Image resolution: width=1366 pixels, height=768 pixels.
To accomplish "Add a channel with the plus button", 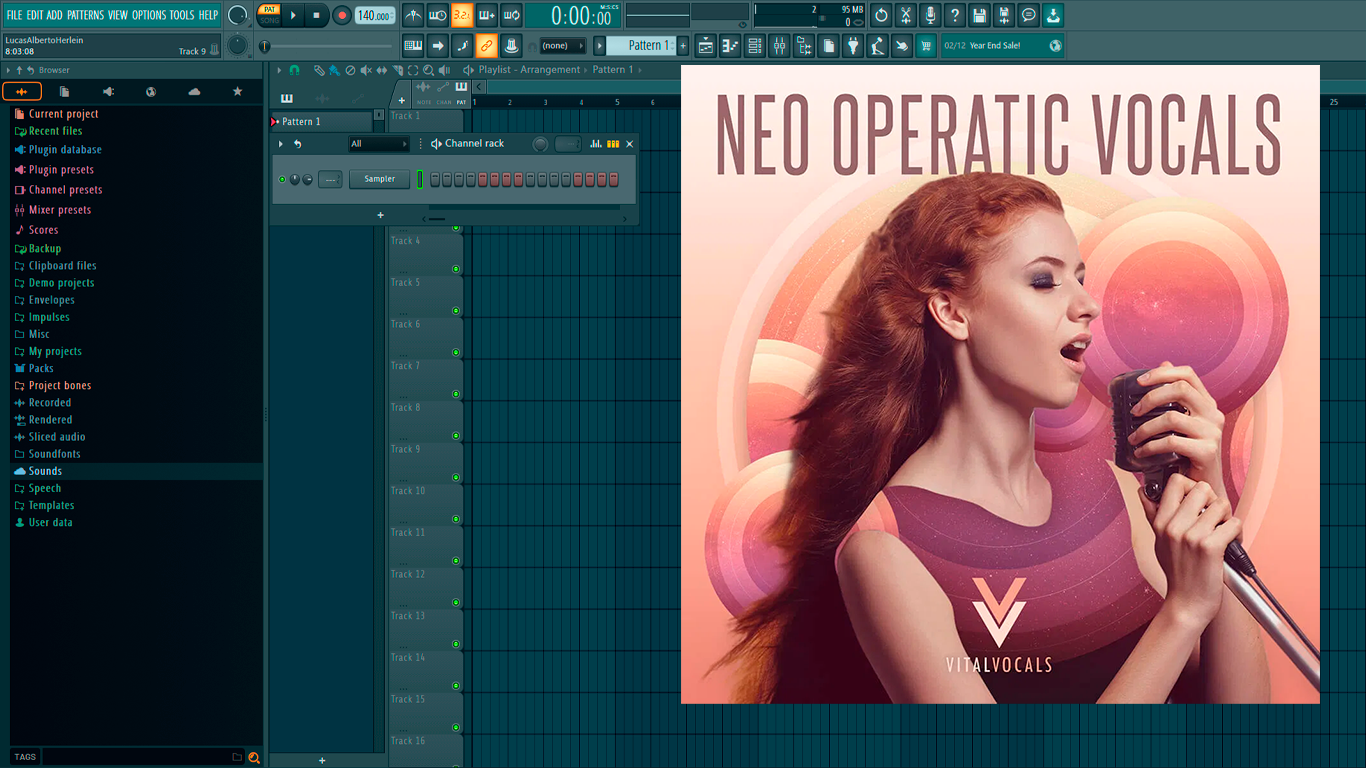I will pyautogui.click(x=380, y=215).
